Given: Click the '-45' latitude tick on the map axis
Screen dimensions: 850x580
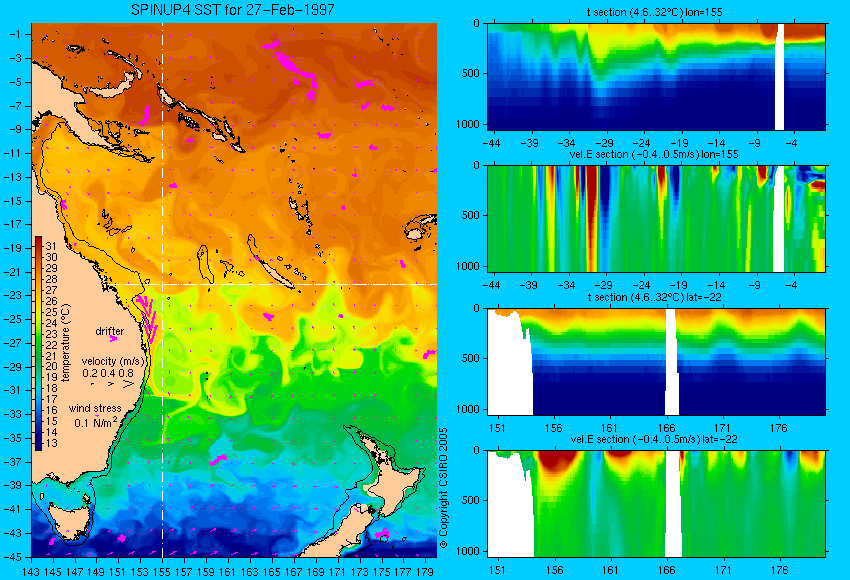Looking at the screenshot, I should tap(12, 557).
